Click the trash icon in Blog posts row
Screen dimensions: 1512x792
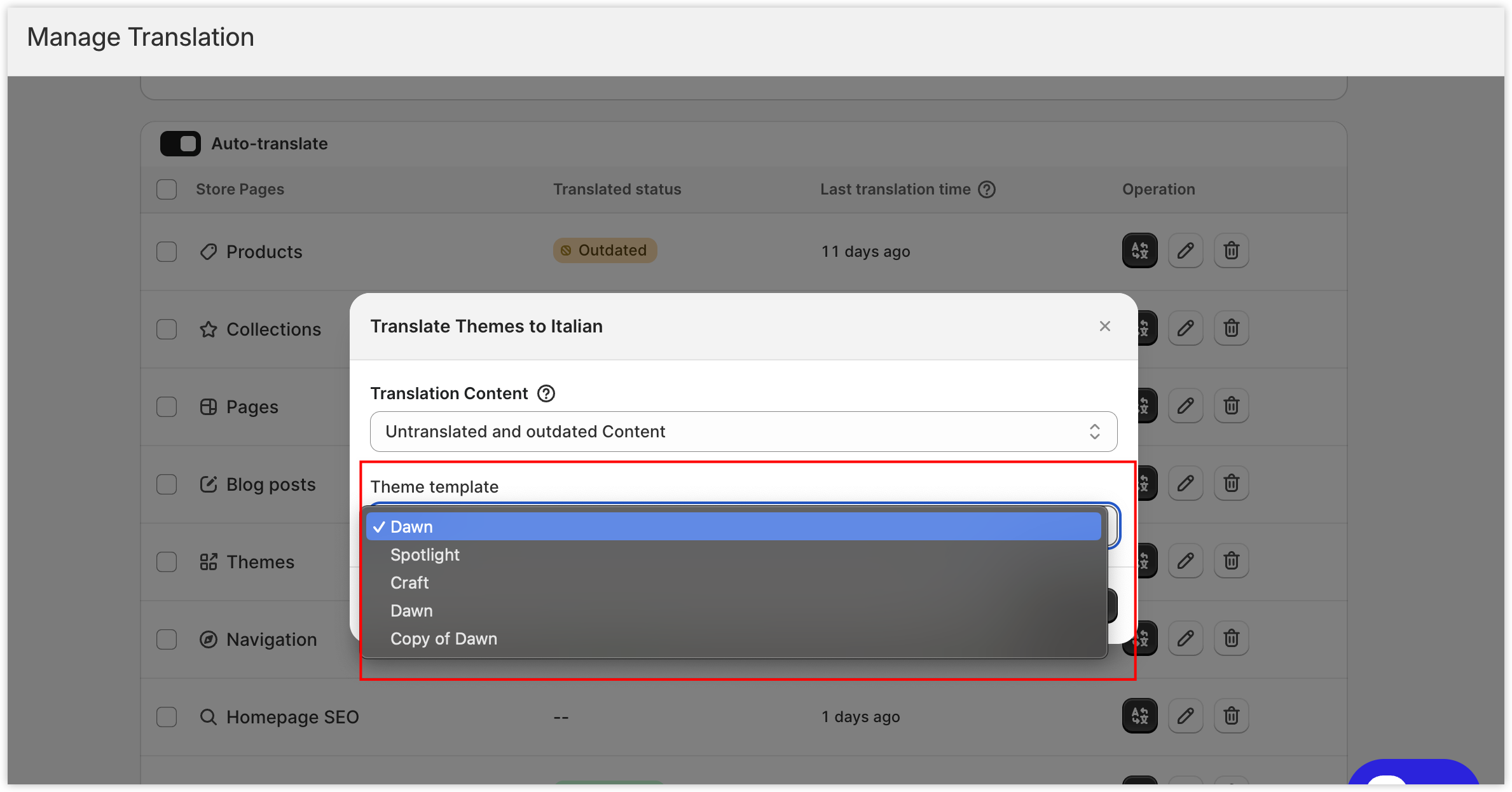1231,483
